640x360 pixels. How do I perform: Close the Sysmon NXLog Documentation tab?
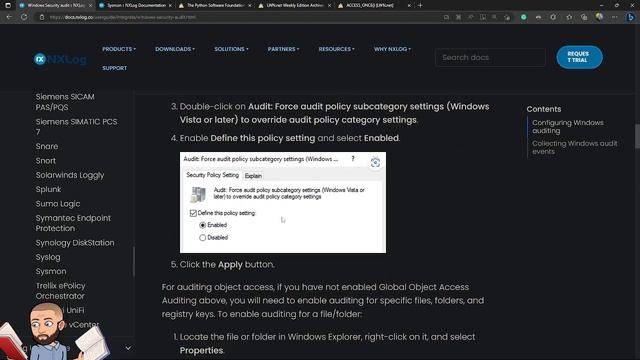pos(170,6)
